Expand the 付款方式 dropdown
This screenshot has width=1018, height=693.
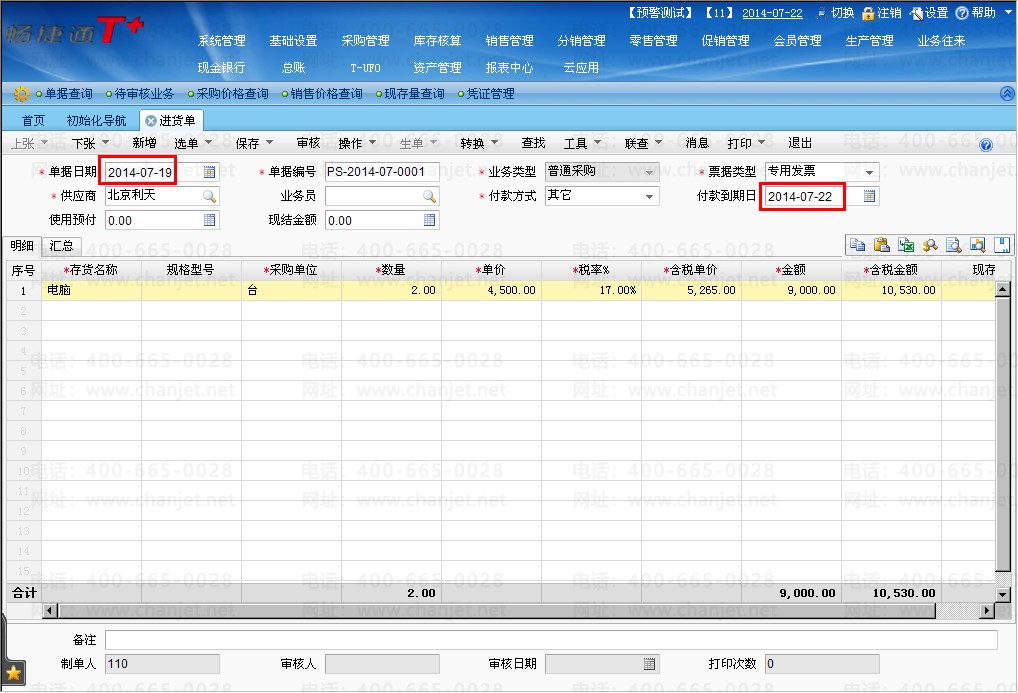coord(649,196)
